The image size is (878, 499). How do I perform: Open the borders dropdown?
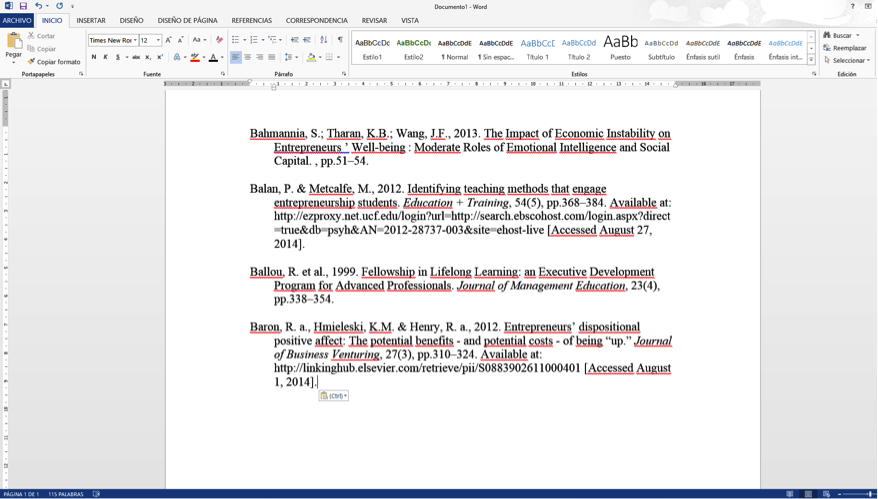[x=338, y=57]
